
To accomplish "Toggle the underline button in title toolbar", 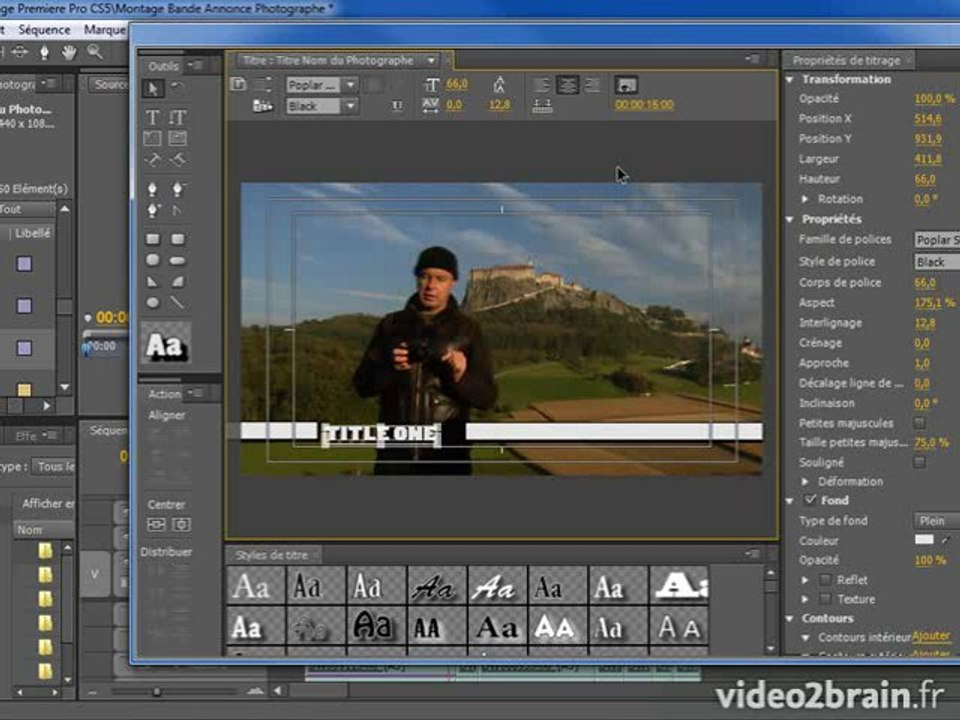I will pos(397,106).
